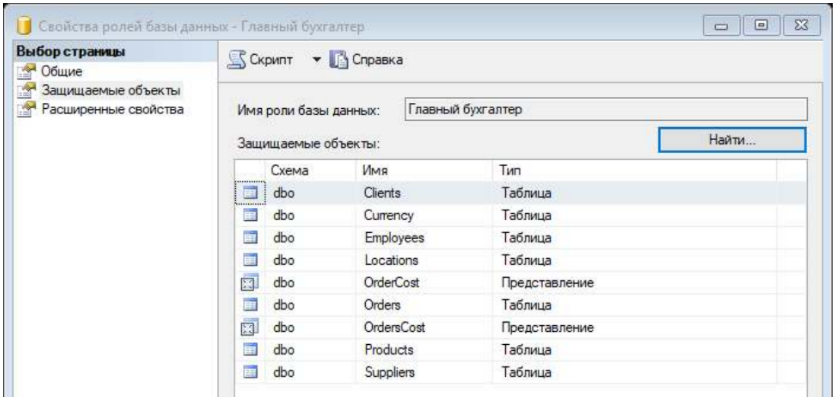Select the Employees table icon
The width and height of the screenshot is (835, 397).
click(x=250, y=238)
